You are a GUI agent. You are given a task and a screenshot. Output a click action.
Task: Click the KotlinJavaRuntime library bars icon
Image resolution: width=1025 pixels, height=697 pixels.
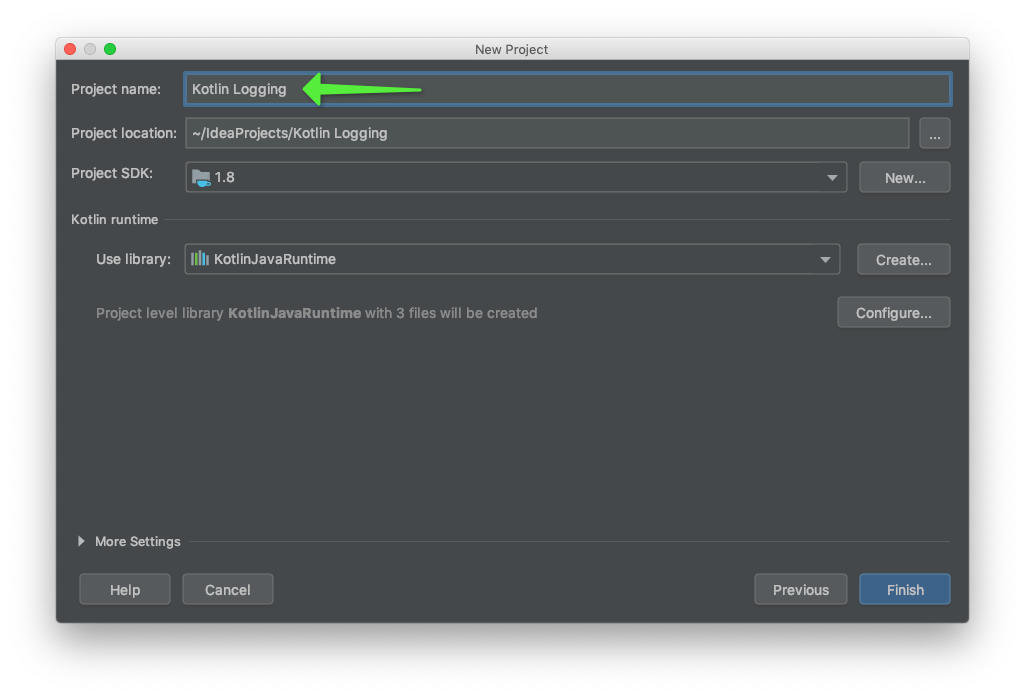tap(200, 259)
